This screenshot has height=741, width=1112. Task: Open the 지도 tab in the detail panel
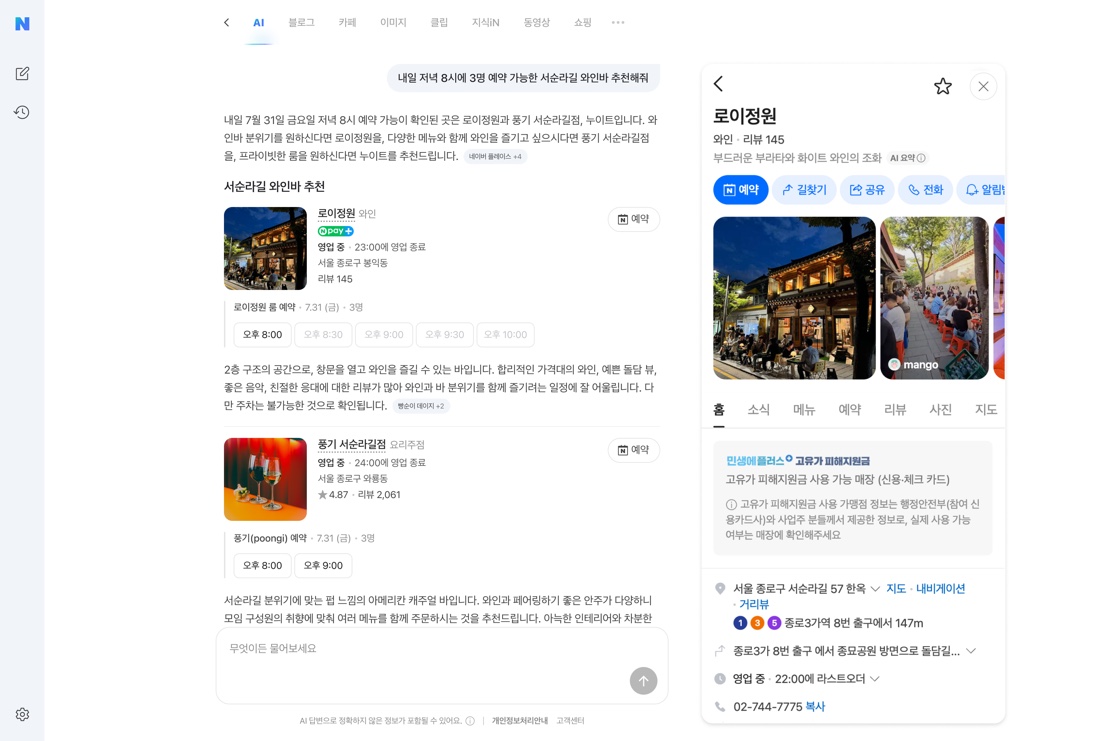(x=986, y=409)
